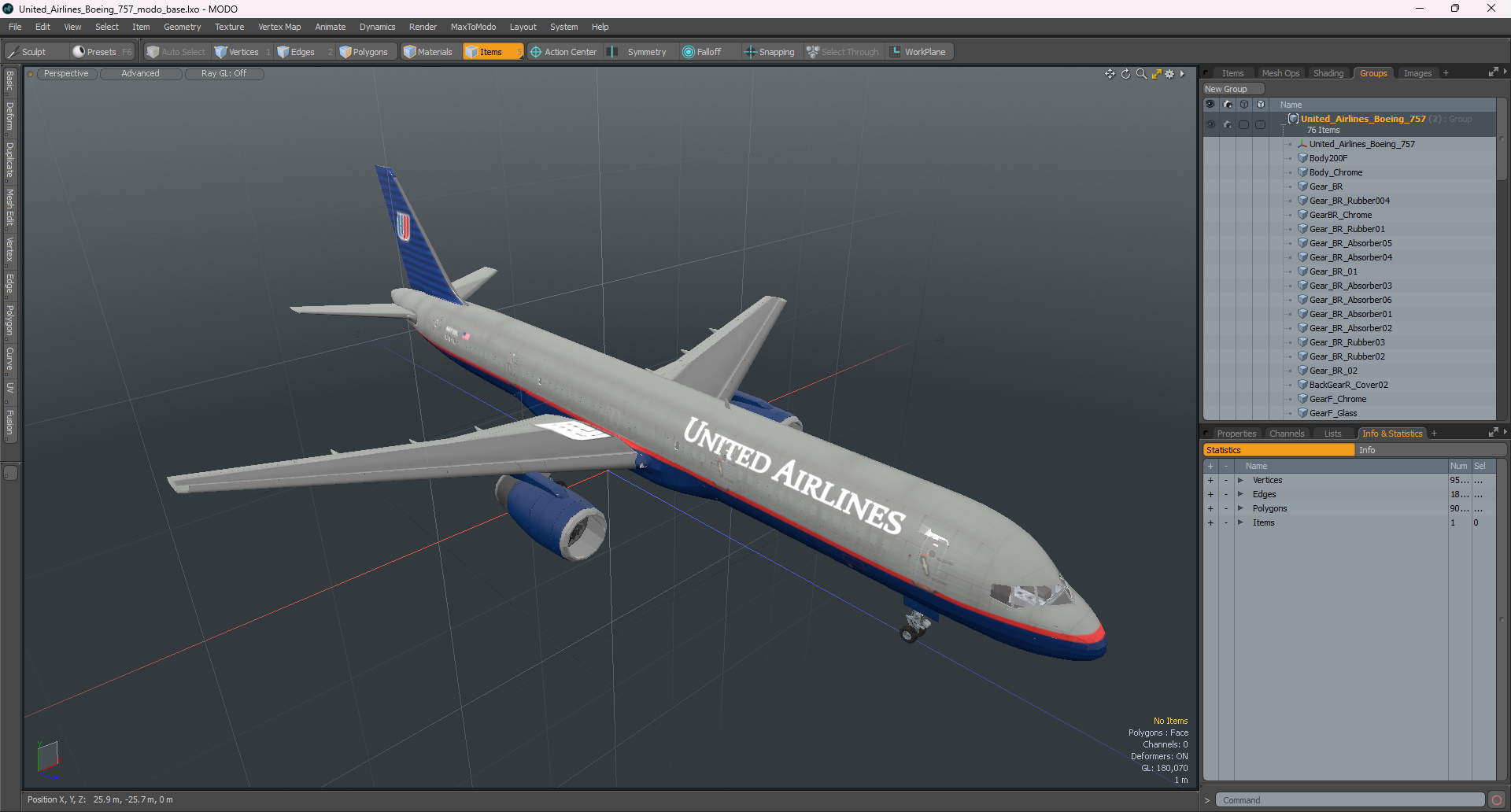Screen dimensions: 1511x812
Task: Click the eye visibility column header
Action: tap(1210, 104)
